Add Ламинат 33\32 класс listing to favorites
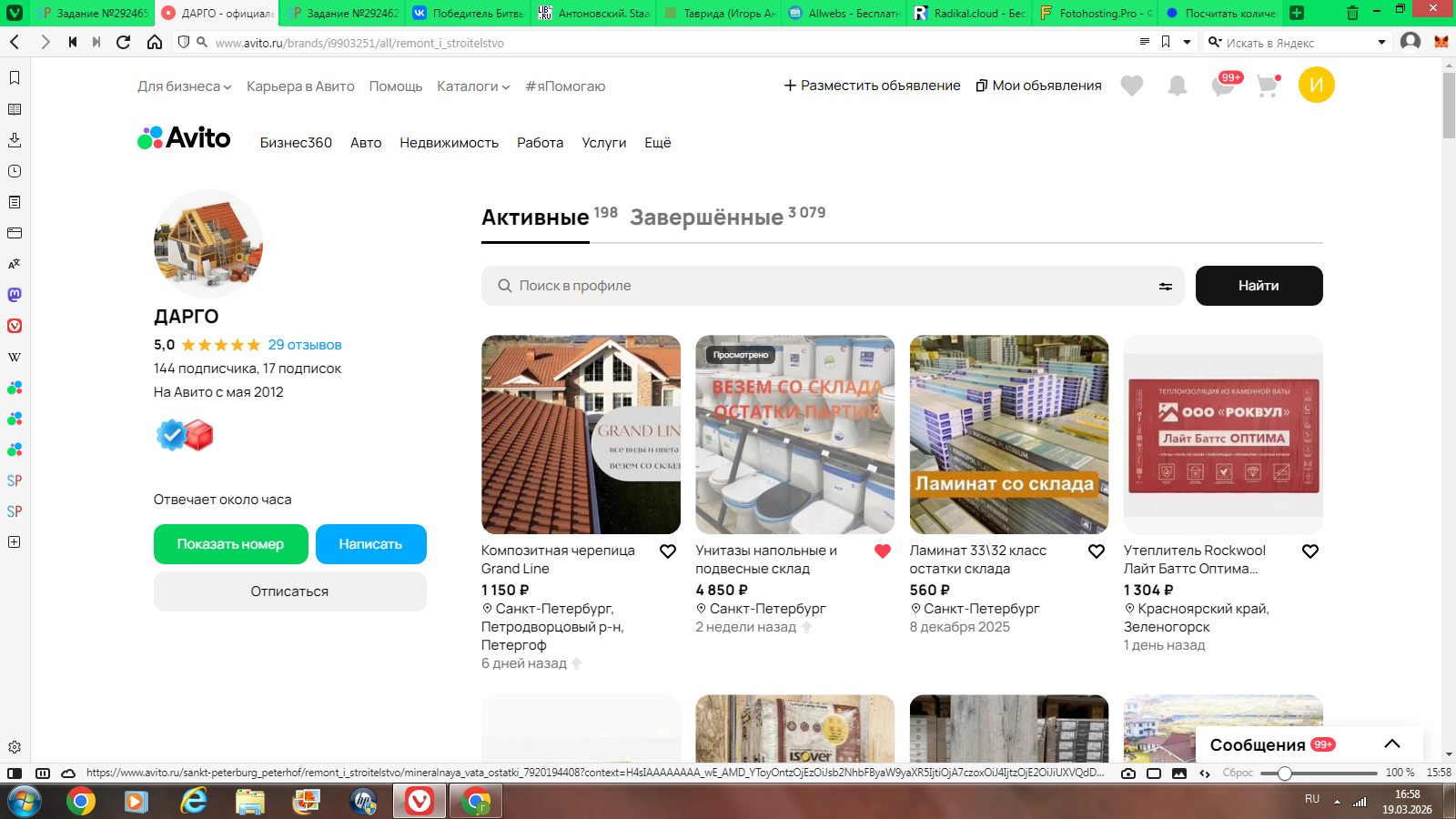1456x819 pixels. 1097,551
